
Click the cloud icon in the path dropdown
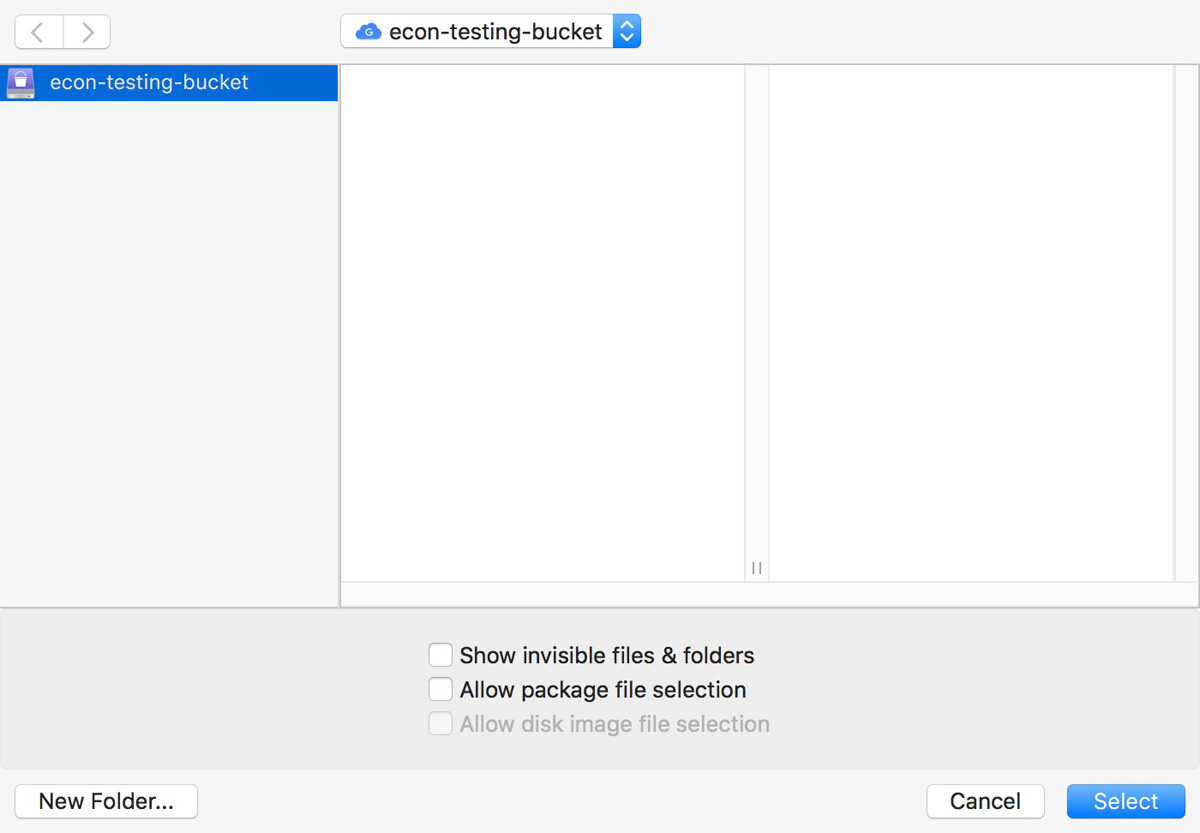367,31
